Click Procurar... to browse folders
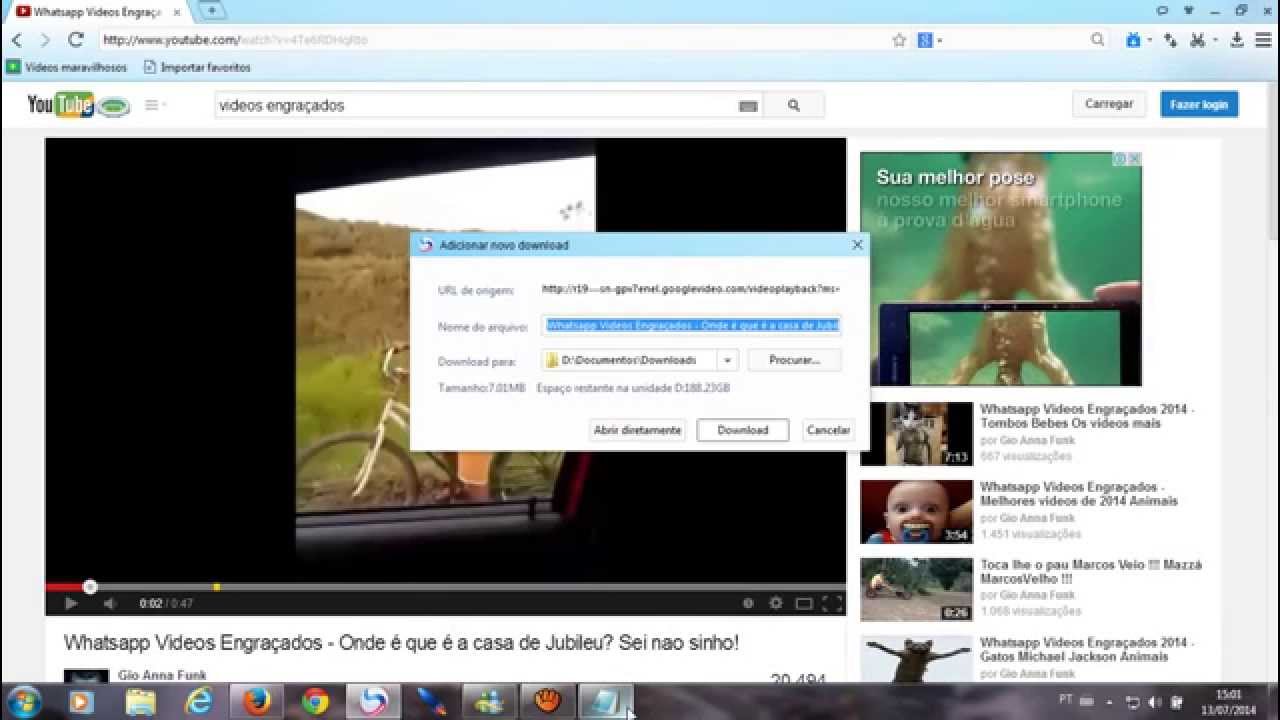Screen dimensions: 1280x720 click(x=794, y=360)
